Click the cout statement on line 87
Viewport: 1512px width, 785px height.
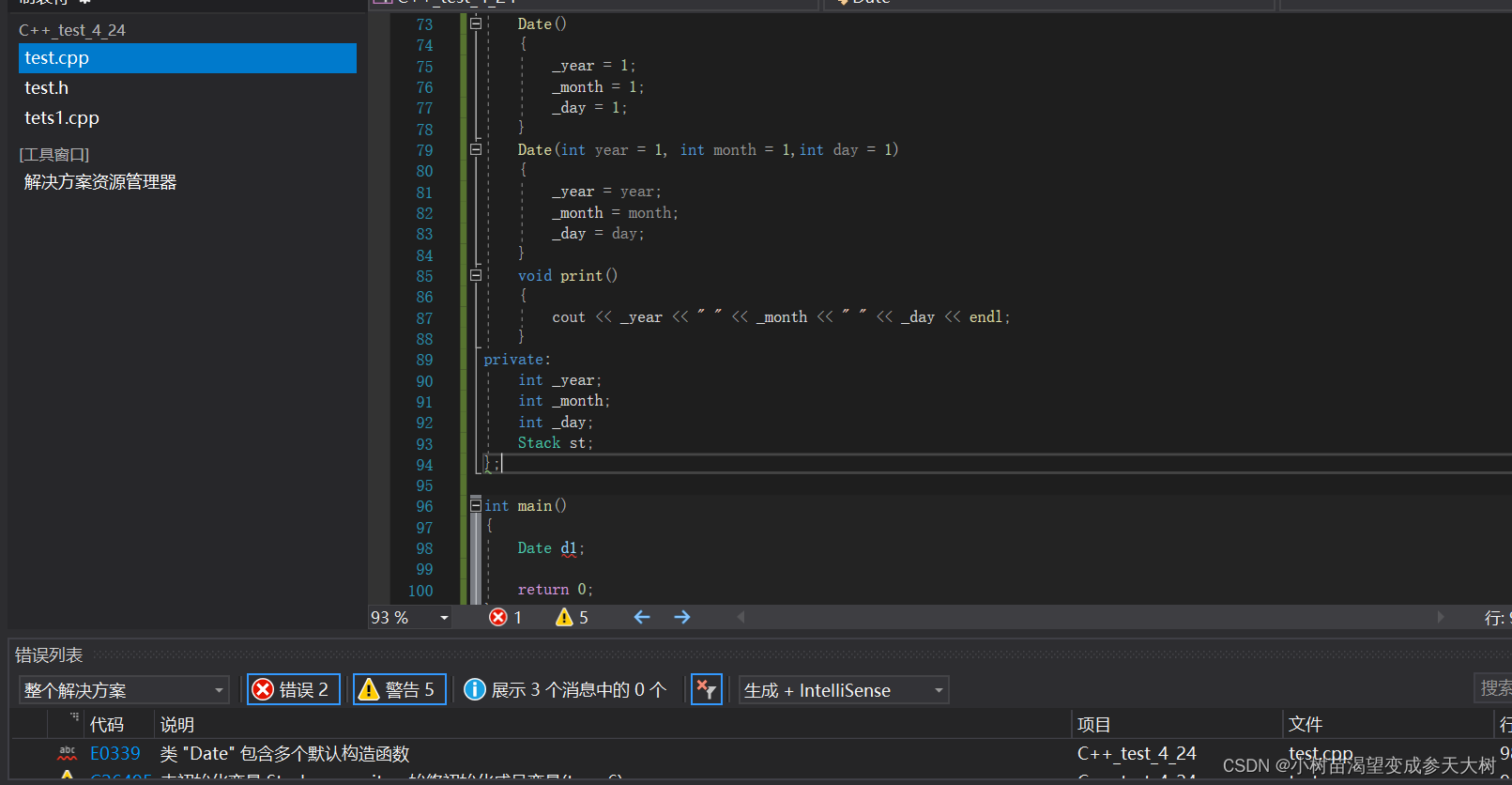point(781,317)
